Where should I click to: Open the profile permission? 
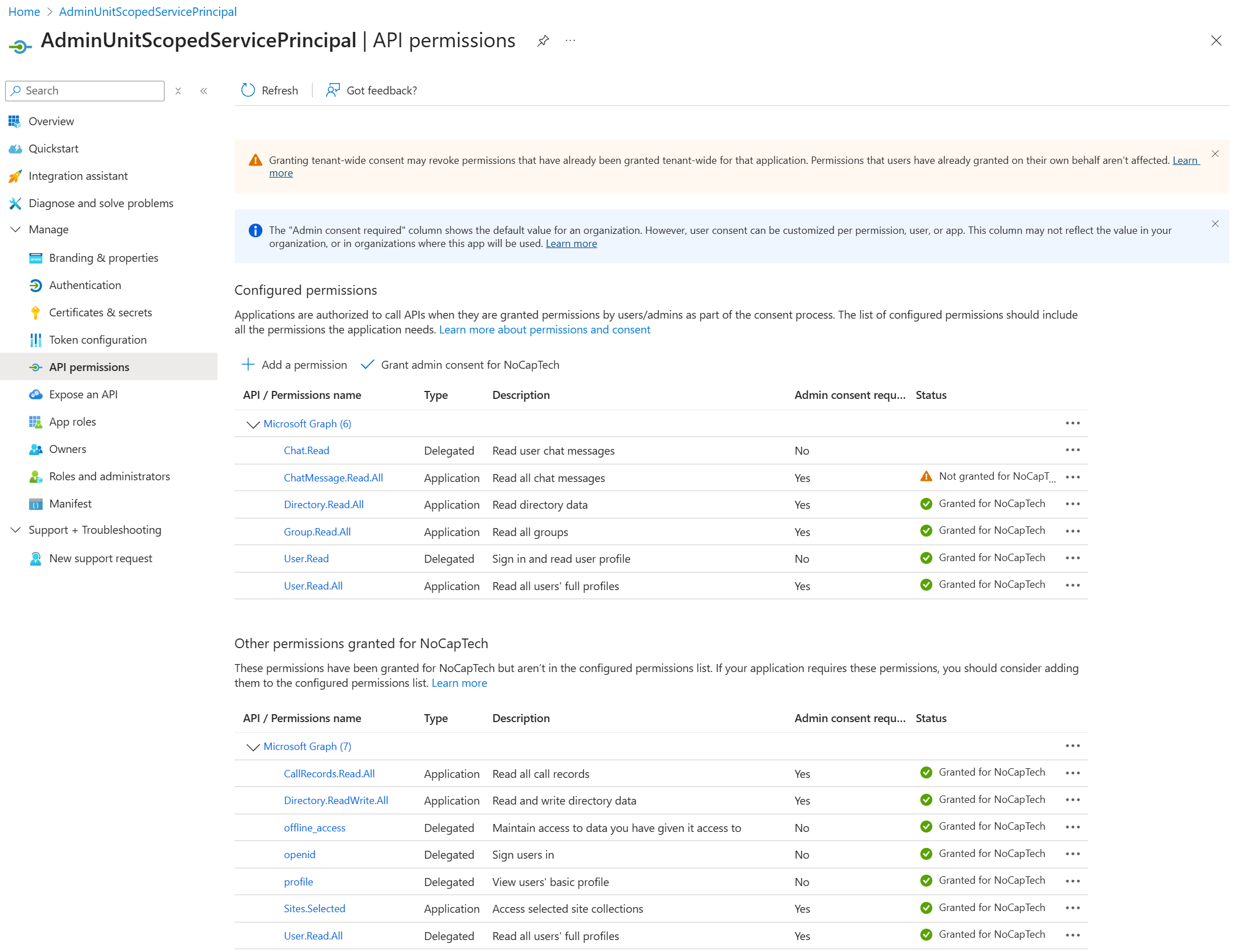(x=298, y=882)
